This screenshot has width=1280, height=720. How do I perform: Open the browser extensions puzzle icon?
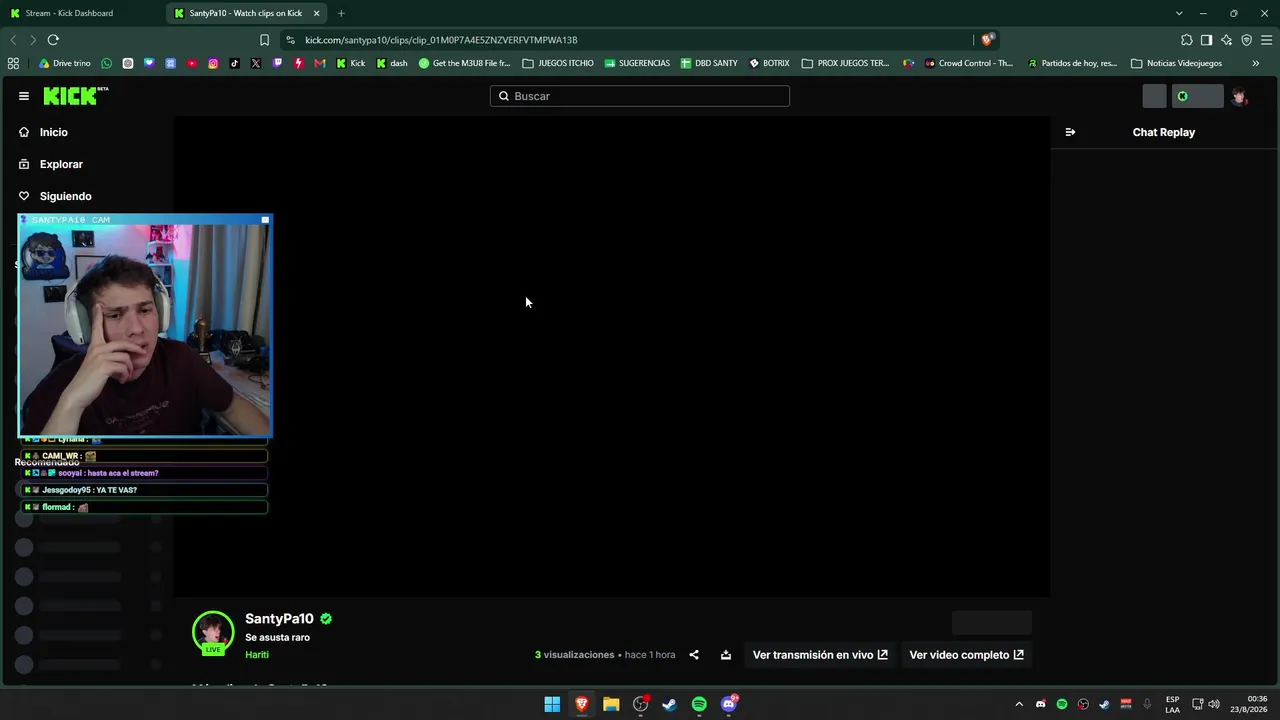click(x=1187, y=40)
